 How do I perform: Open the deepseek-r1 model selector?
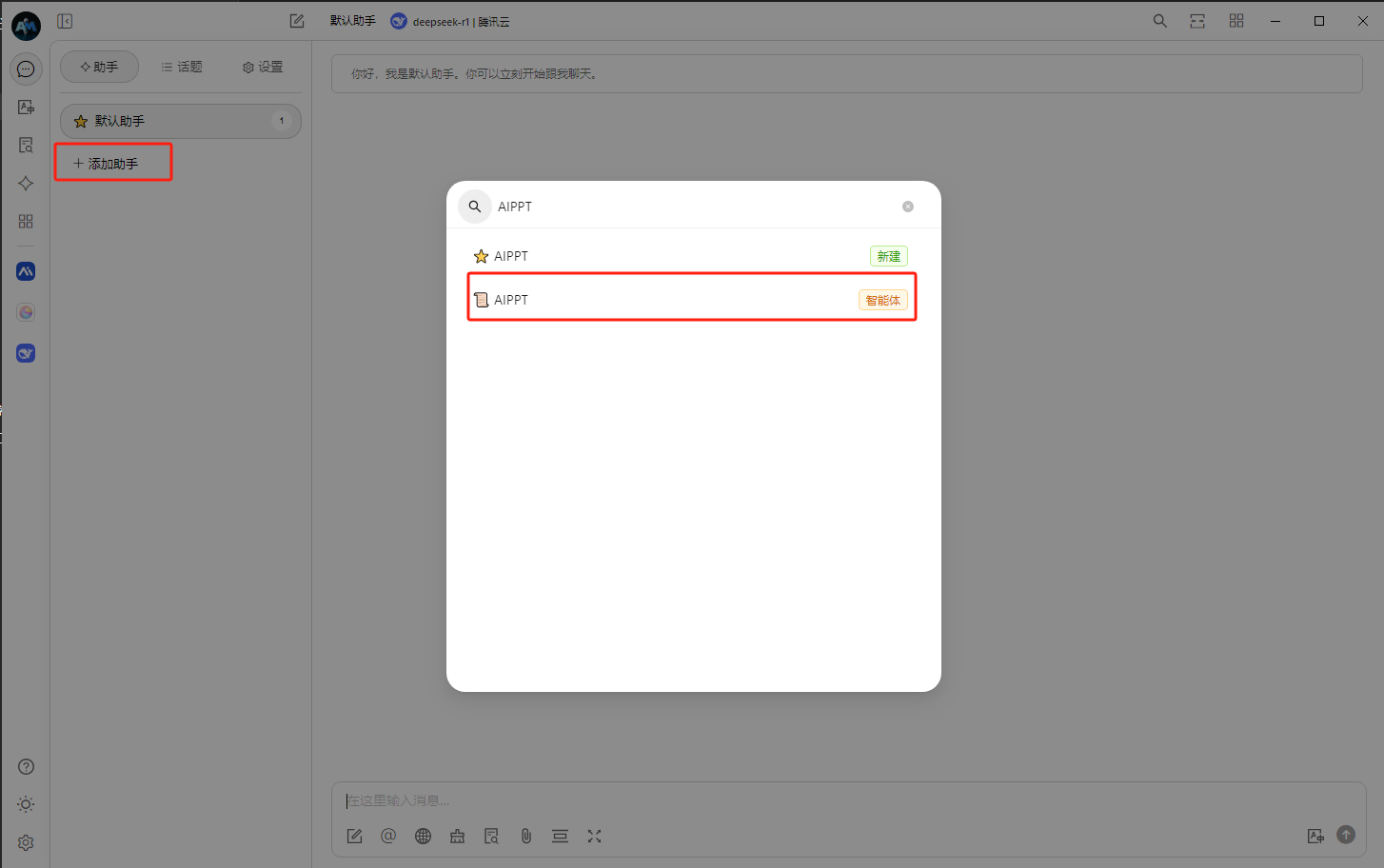click(450, 21)
